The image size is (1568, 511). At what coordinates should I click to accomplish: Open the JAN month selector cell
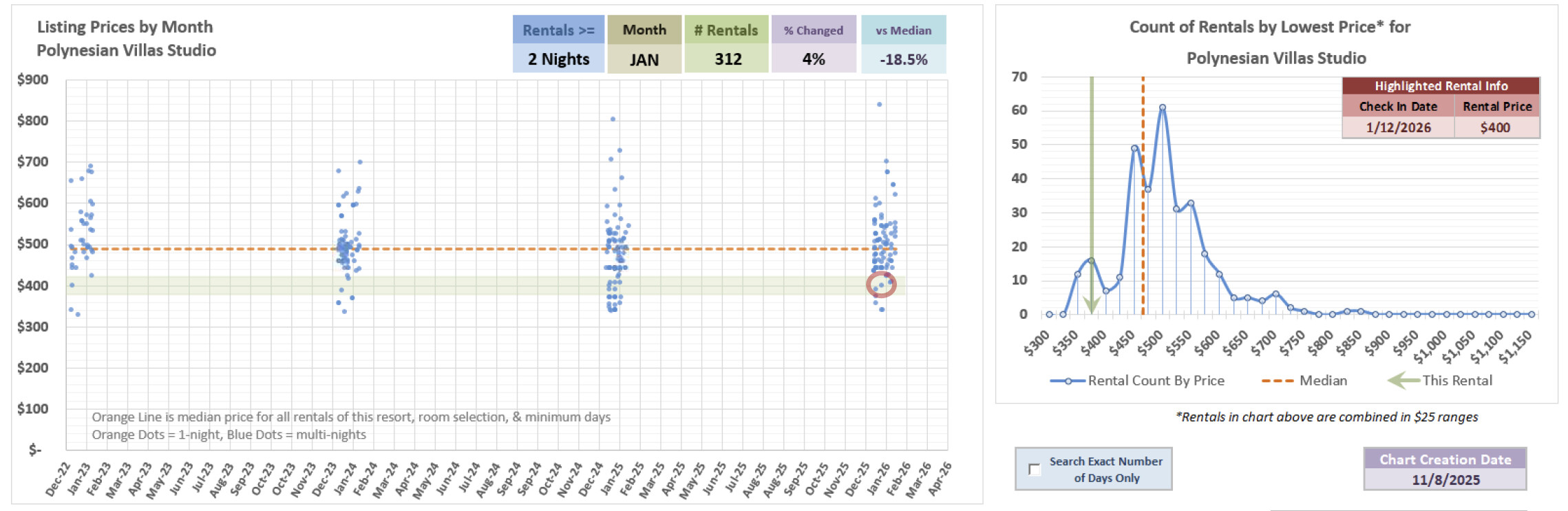point(644,59)
